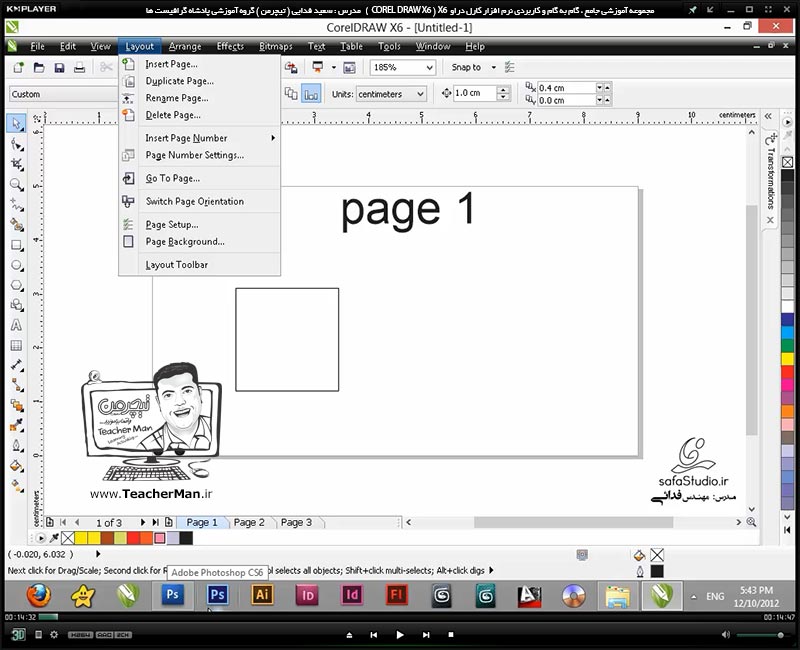Screen dimensions: 800x650
Task: Expand Insert Page Number submenu arrow
Action: click(273, 138)
